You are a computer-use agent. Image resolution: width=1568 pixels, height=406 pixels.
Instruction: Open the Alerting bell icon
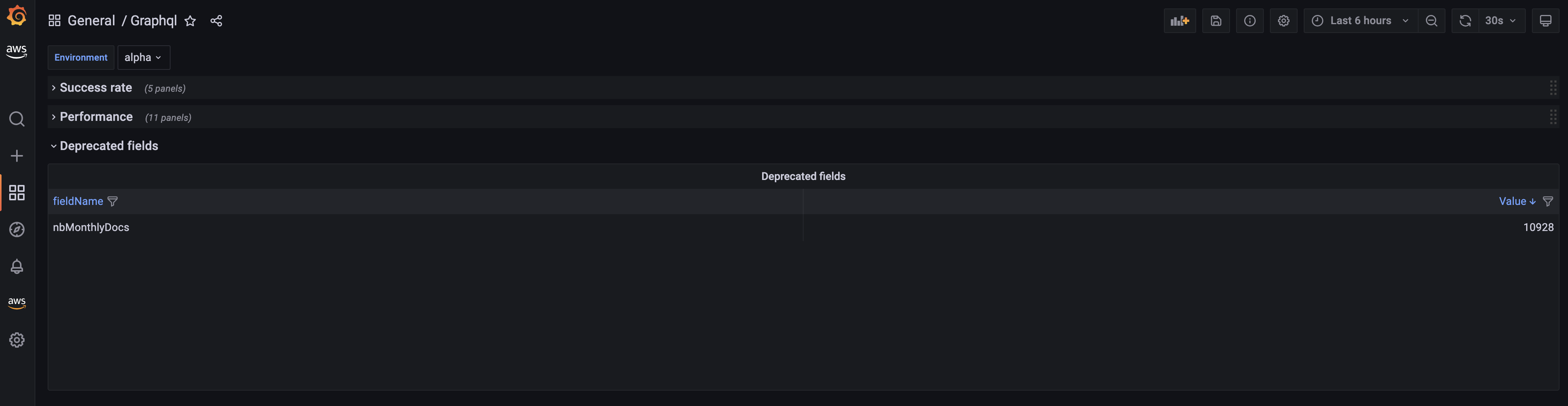17,266
